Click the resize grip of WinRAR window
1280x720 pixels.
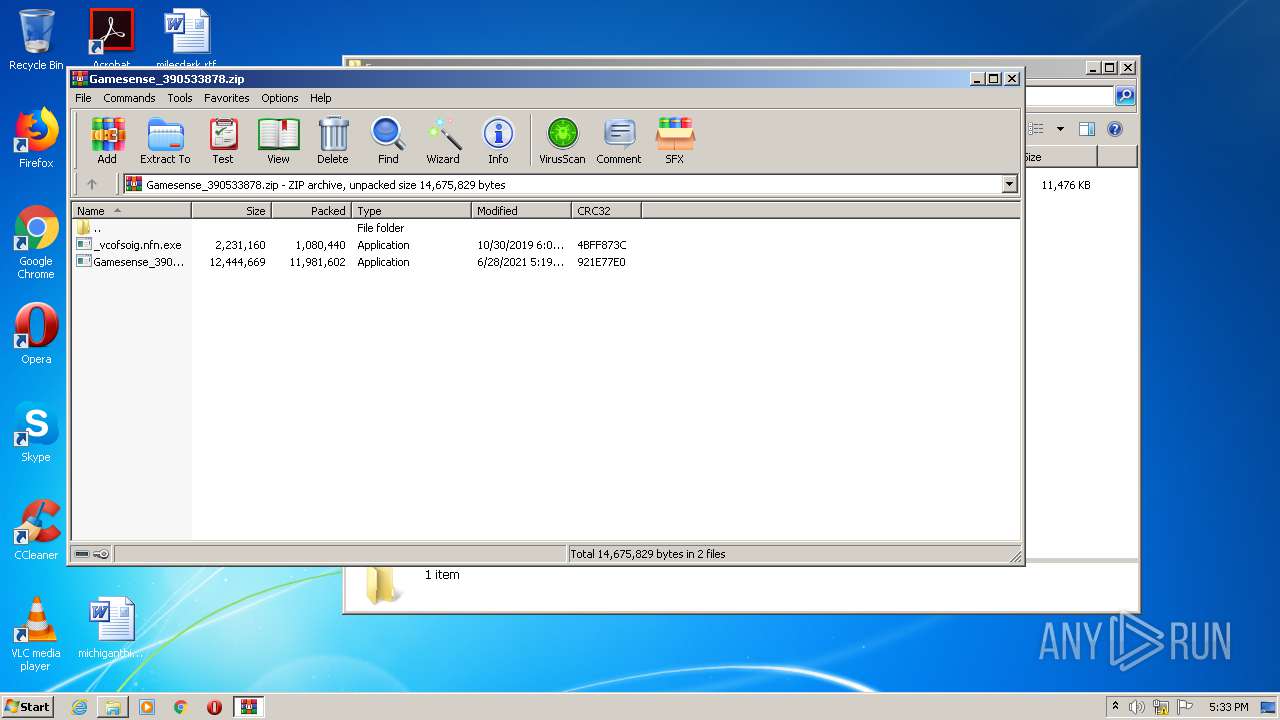pos(1015,556)
